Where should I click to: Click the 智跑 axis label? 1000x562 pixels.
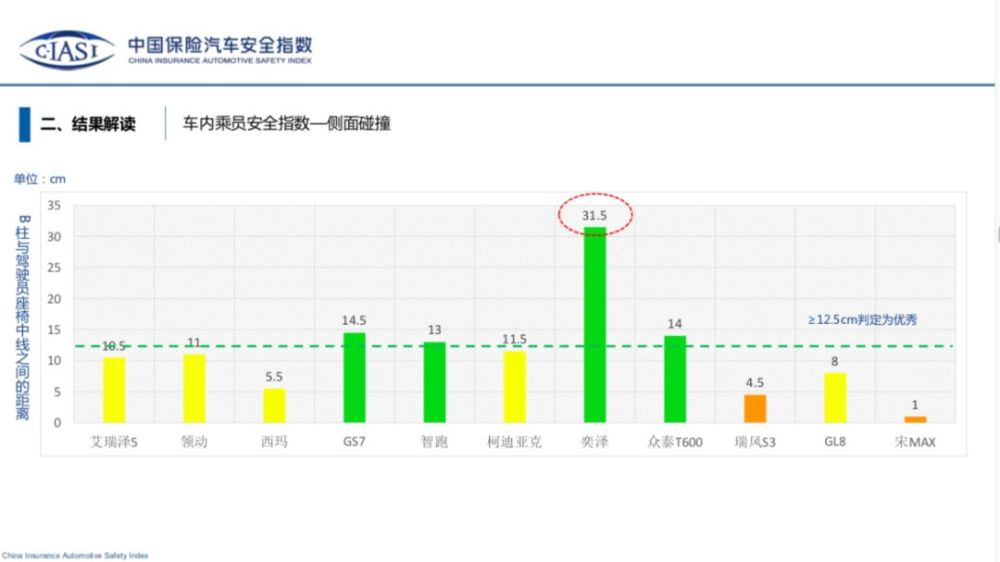click(x=434, y=441)
